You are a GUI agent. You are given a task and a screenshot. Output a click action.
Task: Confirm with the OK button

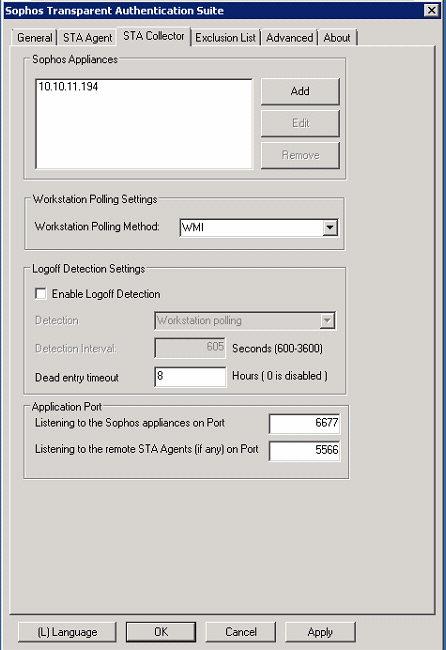[161, 632]
